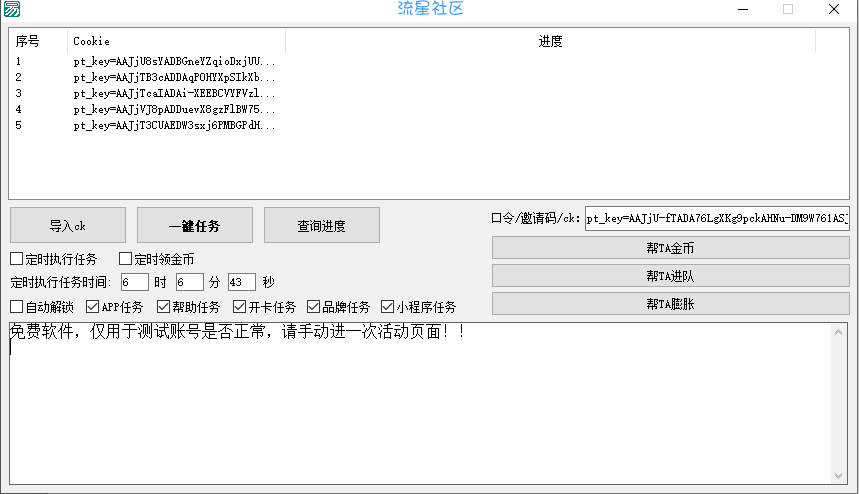The width and height of the screenshot is (859, 494).
Task: Toggle the 定时领金币 checkbox
Action: click(x=126, y=259)
